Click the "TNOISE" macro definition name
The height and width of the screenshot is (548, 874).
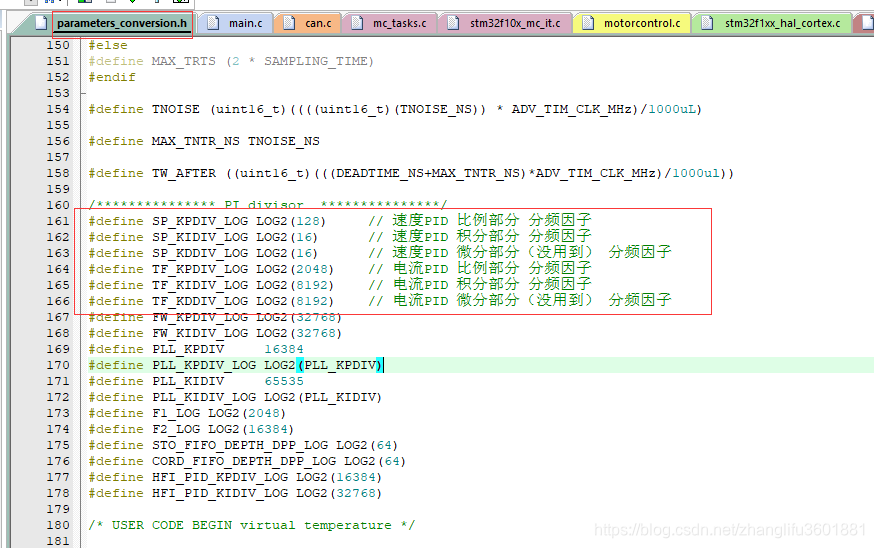tap(176, 109)
